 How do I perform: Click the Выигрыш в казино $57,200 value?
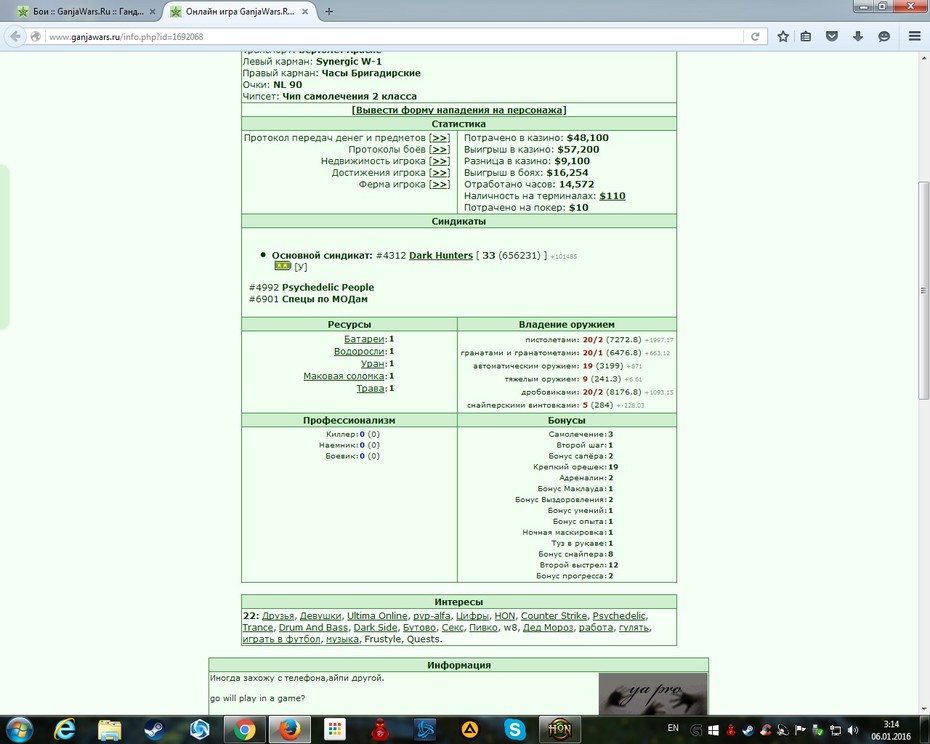578,150
